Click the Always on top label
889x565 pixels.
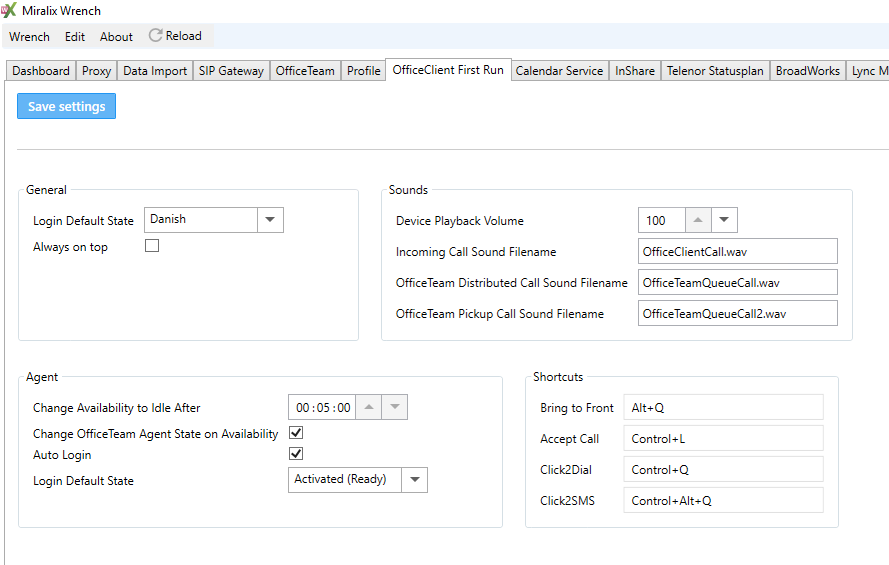click(70, 247)
